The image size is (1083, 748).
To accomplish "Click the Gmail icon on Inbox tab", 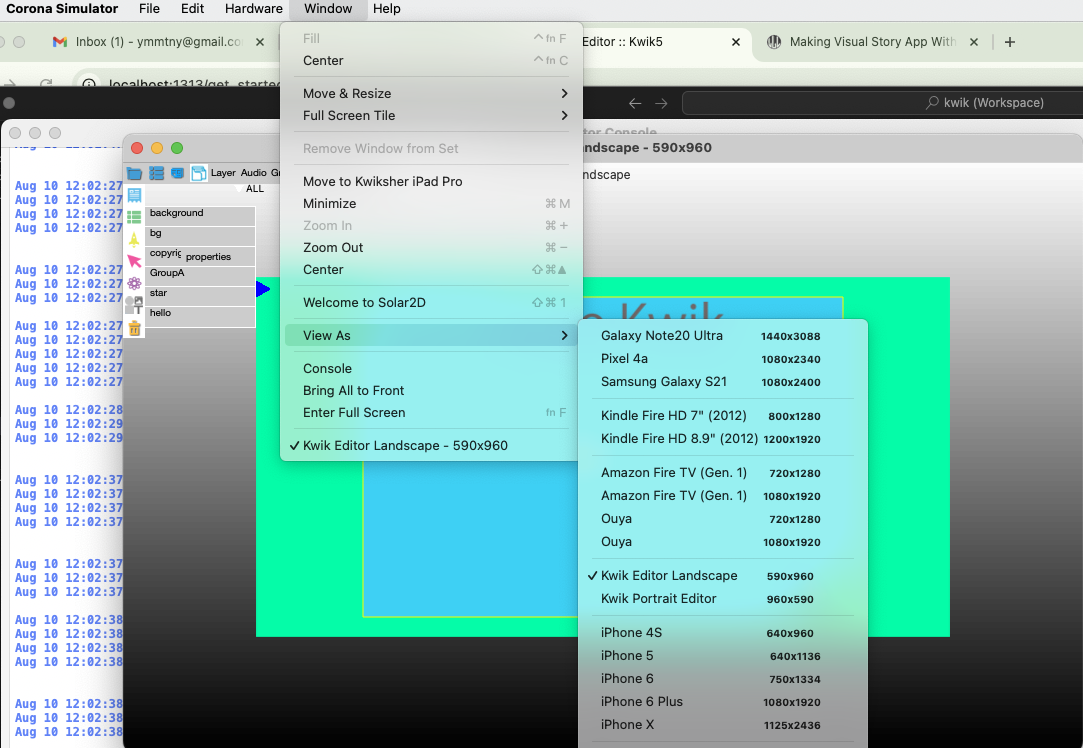I will 60,42.
